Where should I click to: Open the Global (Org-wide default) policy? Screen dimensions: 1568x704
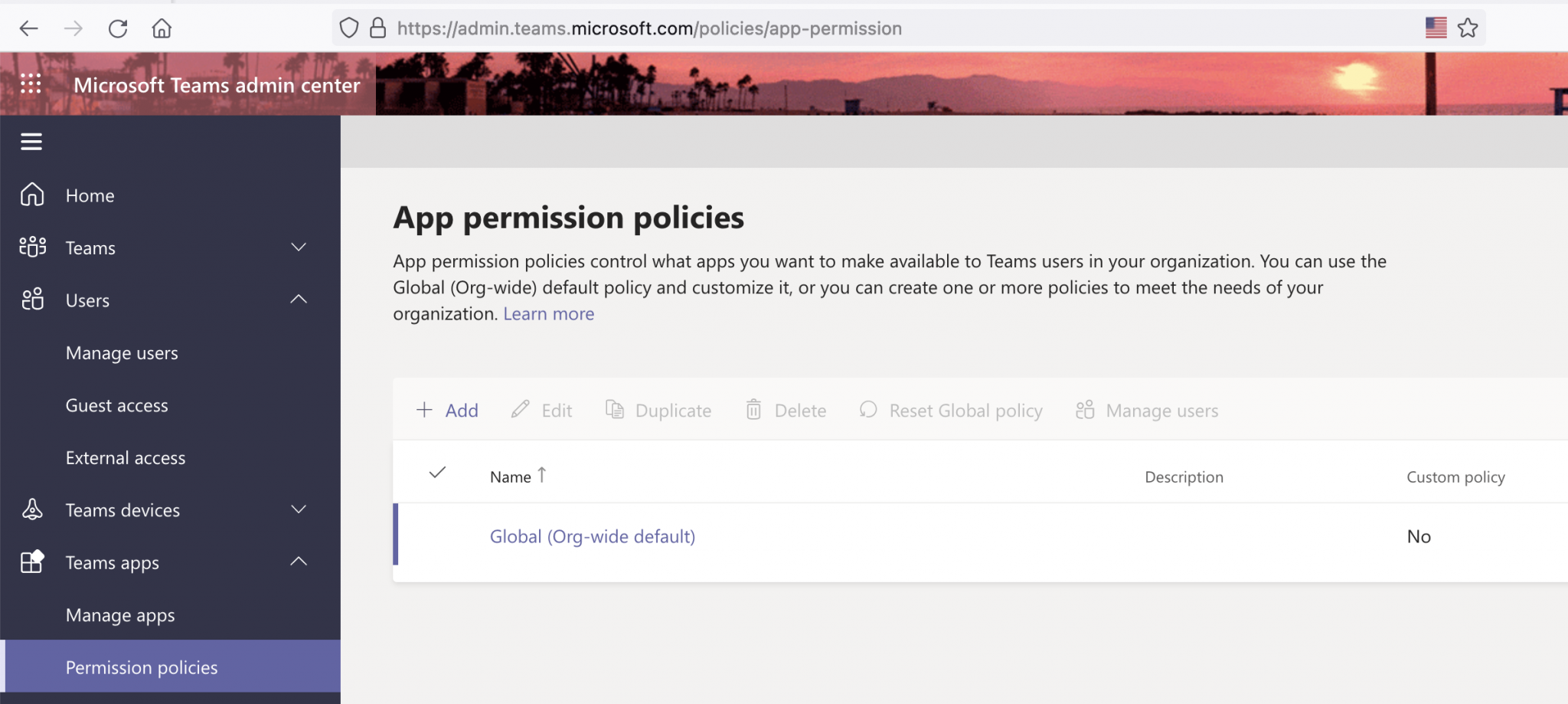pyautogui.click(x=592, y=536)
